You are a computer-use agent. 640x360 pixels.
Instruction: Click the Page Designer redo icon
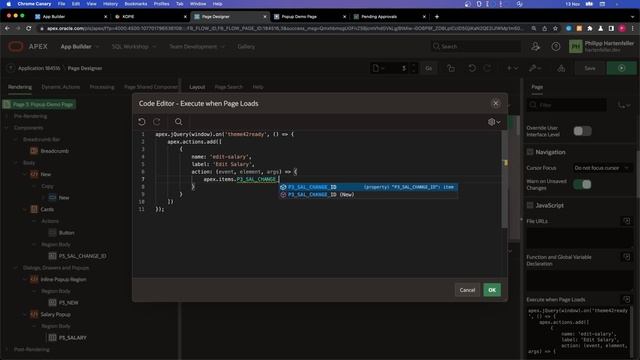(487, 68)
